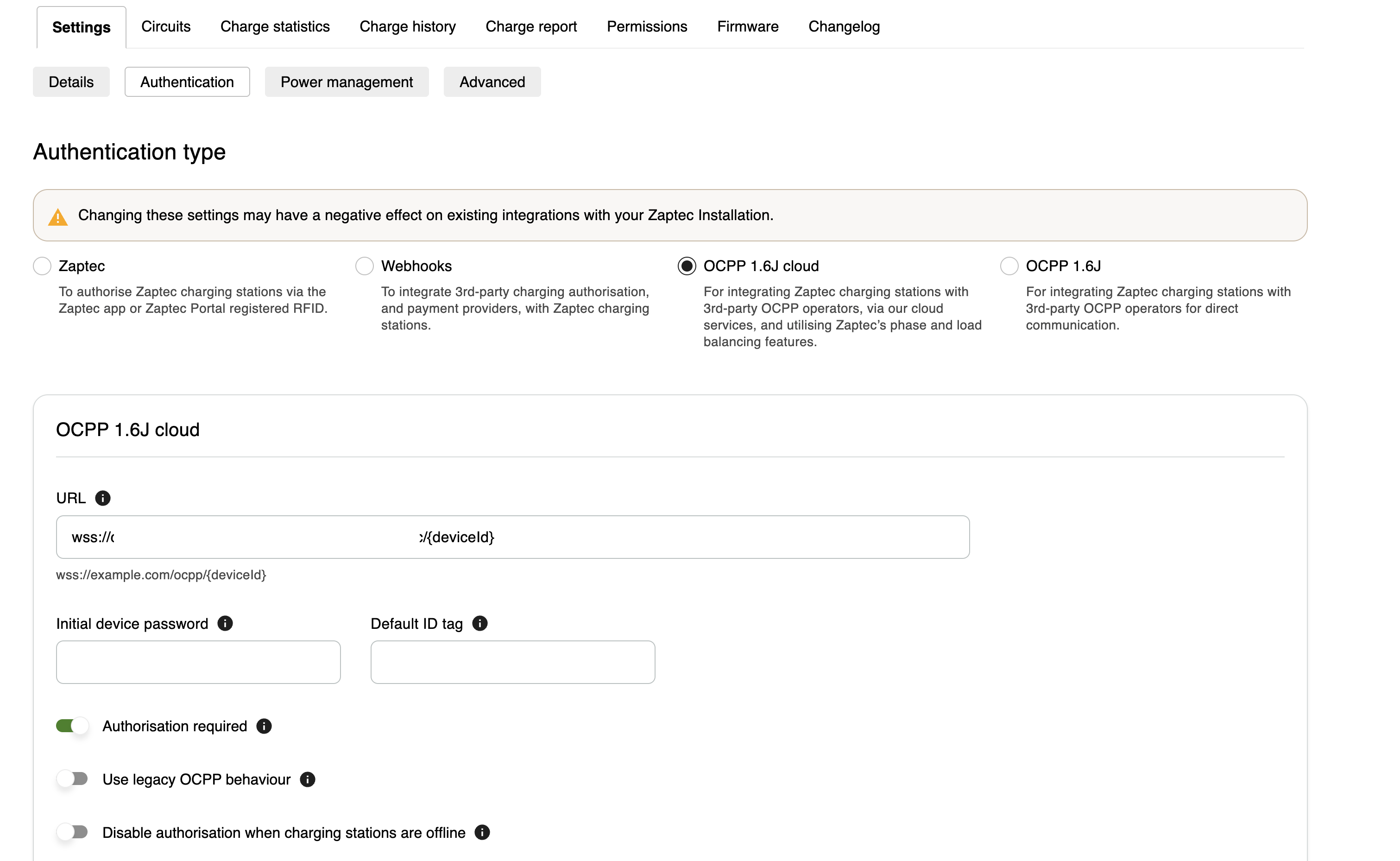Click the info icon next to URL
1400x861 pixels.
pos(102,498)
